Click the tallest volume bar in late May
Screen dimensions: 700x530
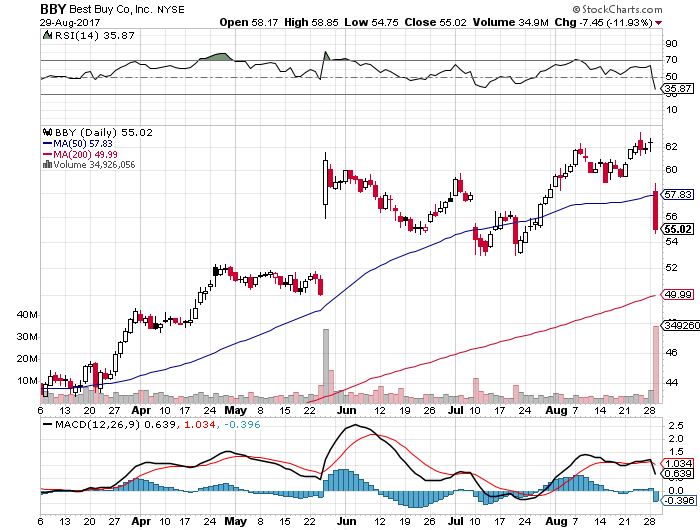point(324,365)
